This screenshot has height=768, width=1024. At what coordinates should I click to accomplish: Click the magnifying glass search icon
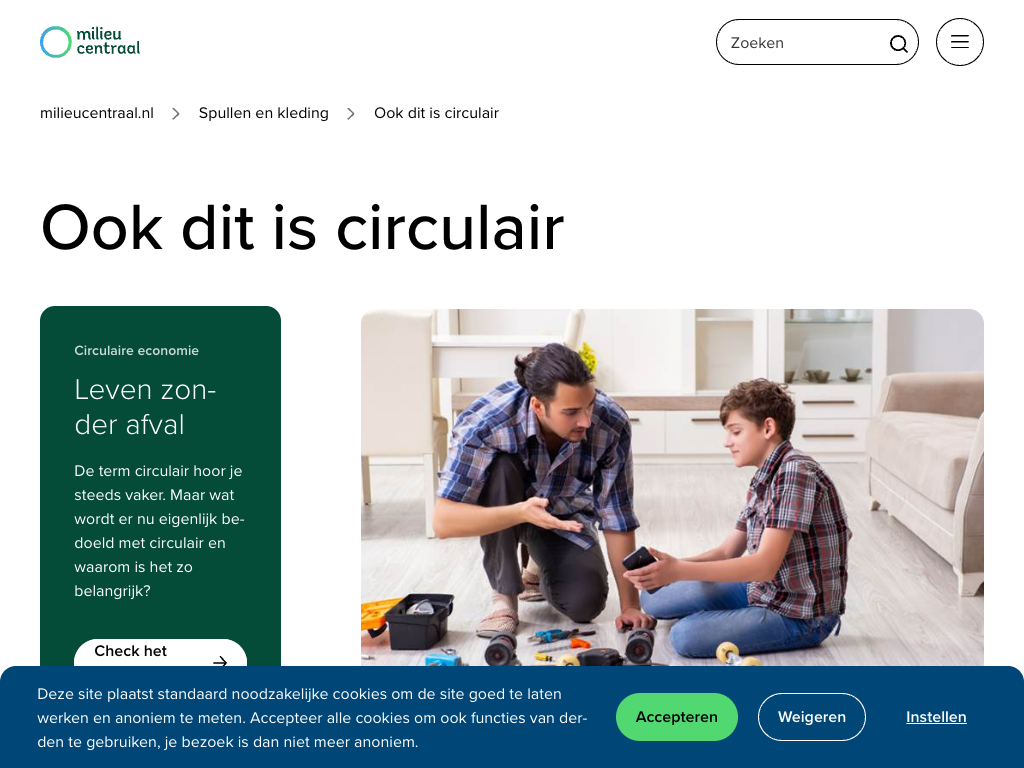[x=899, y=43]
